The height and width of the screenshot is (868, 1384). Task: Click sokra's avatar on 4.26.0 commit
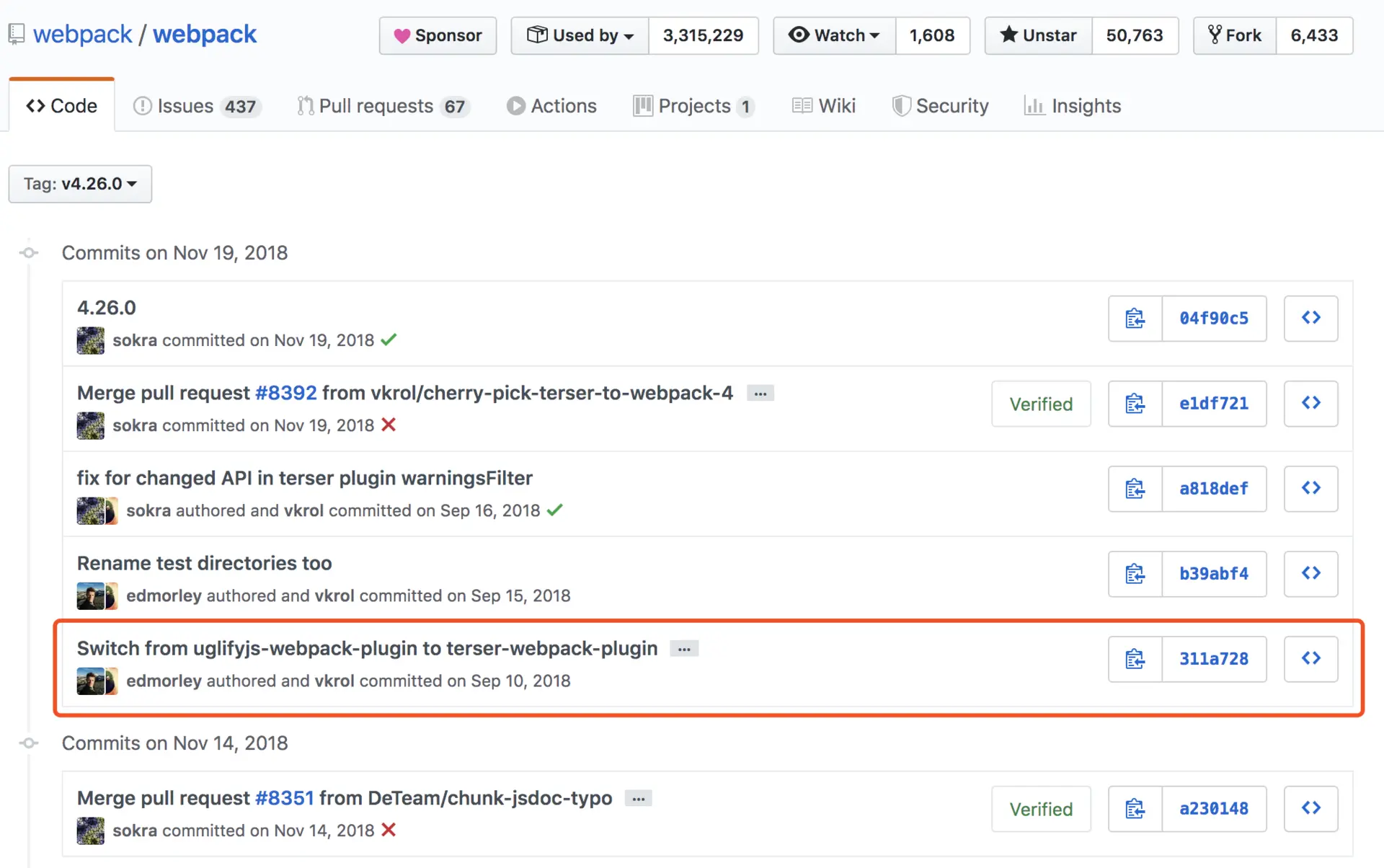(x=91, y=340)
